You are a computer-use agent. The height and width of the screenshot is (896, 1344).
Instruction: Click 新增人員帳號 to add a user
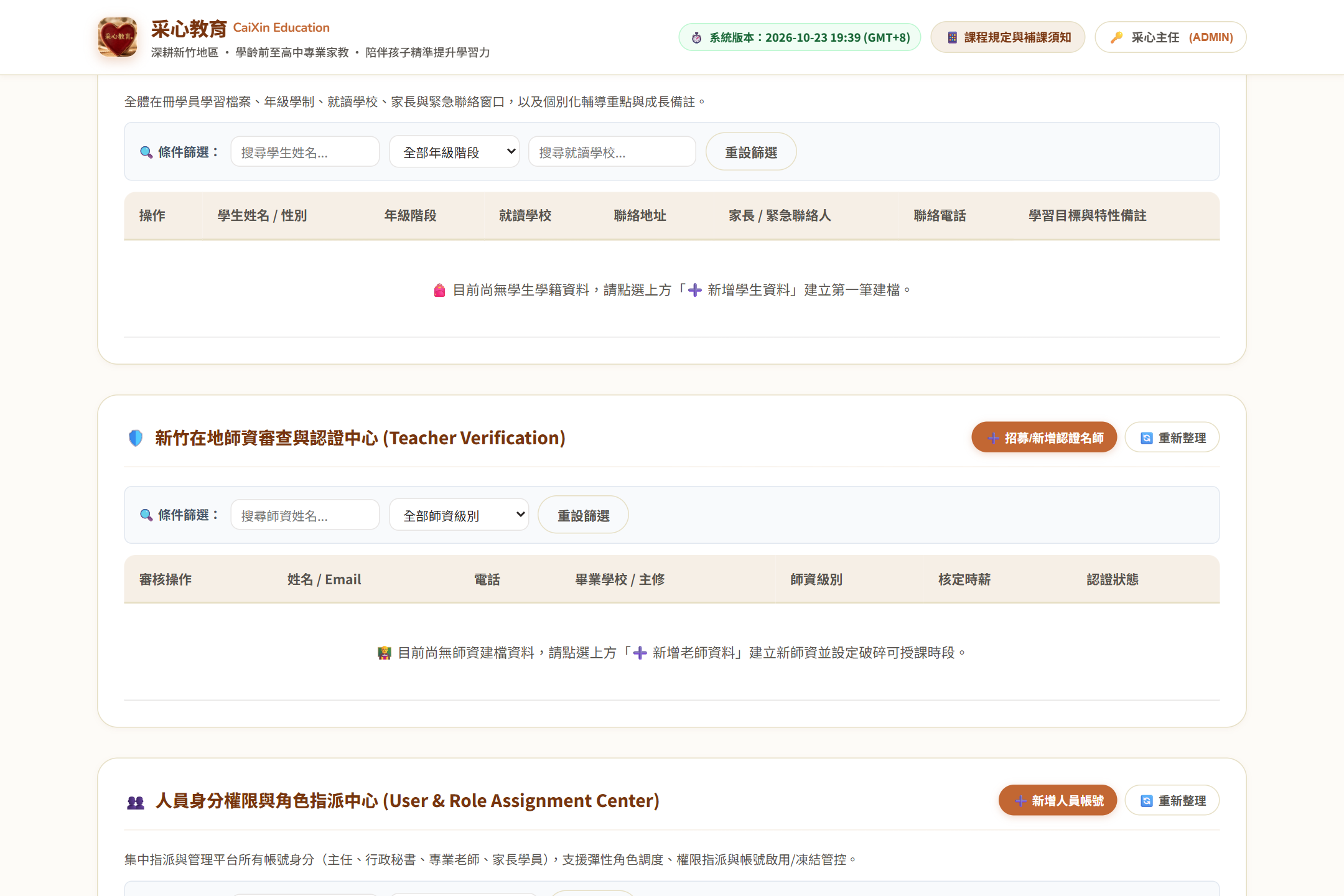(x=1058, y=800)
